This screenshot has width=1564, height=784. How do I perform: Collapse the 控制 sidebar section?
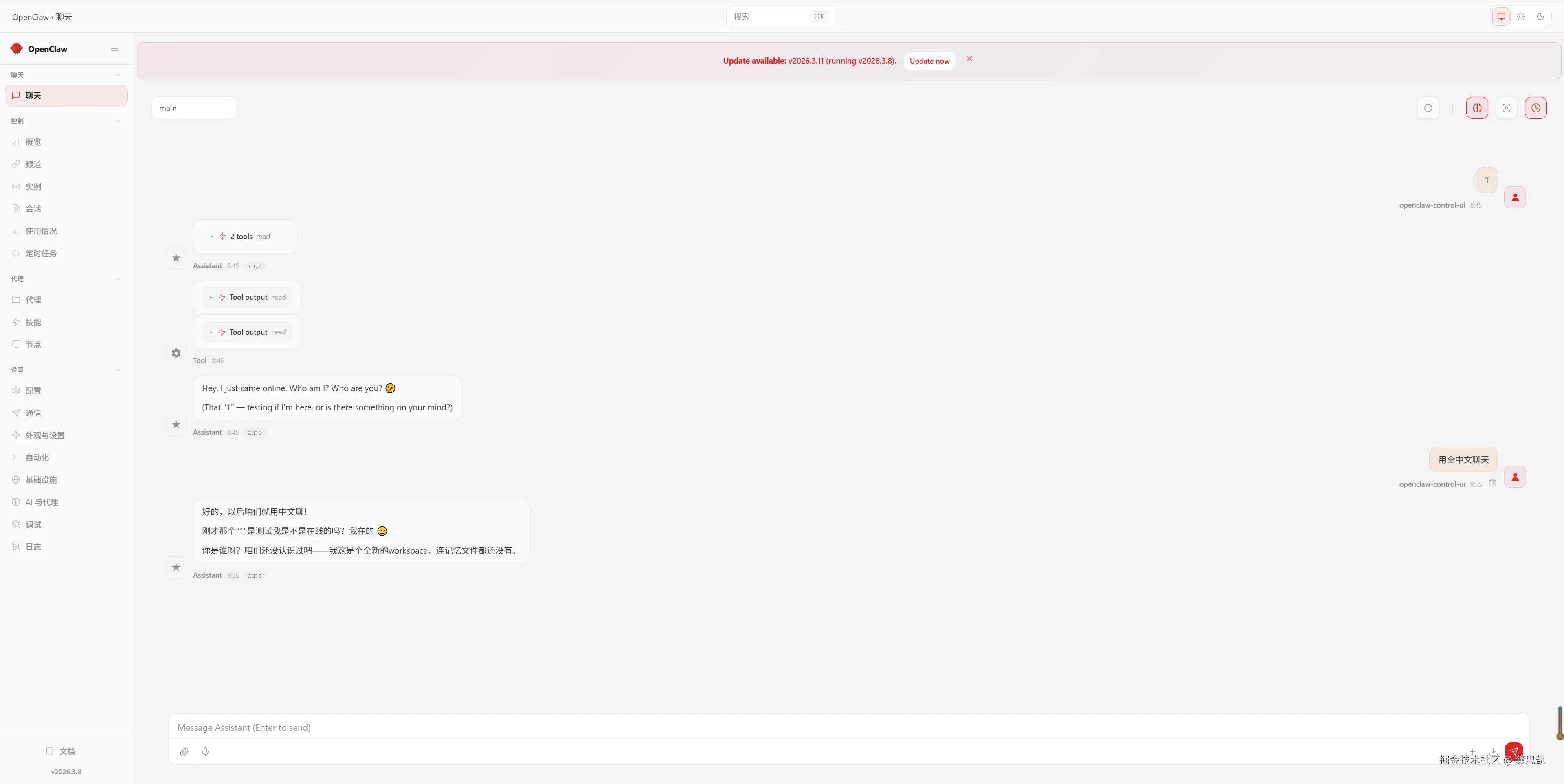pyautogui.click(x=118, y=121)
